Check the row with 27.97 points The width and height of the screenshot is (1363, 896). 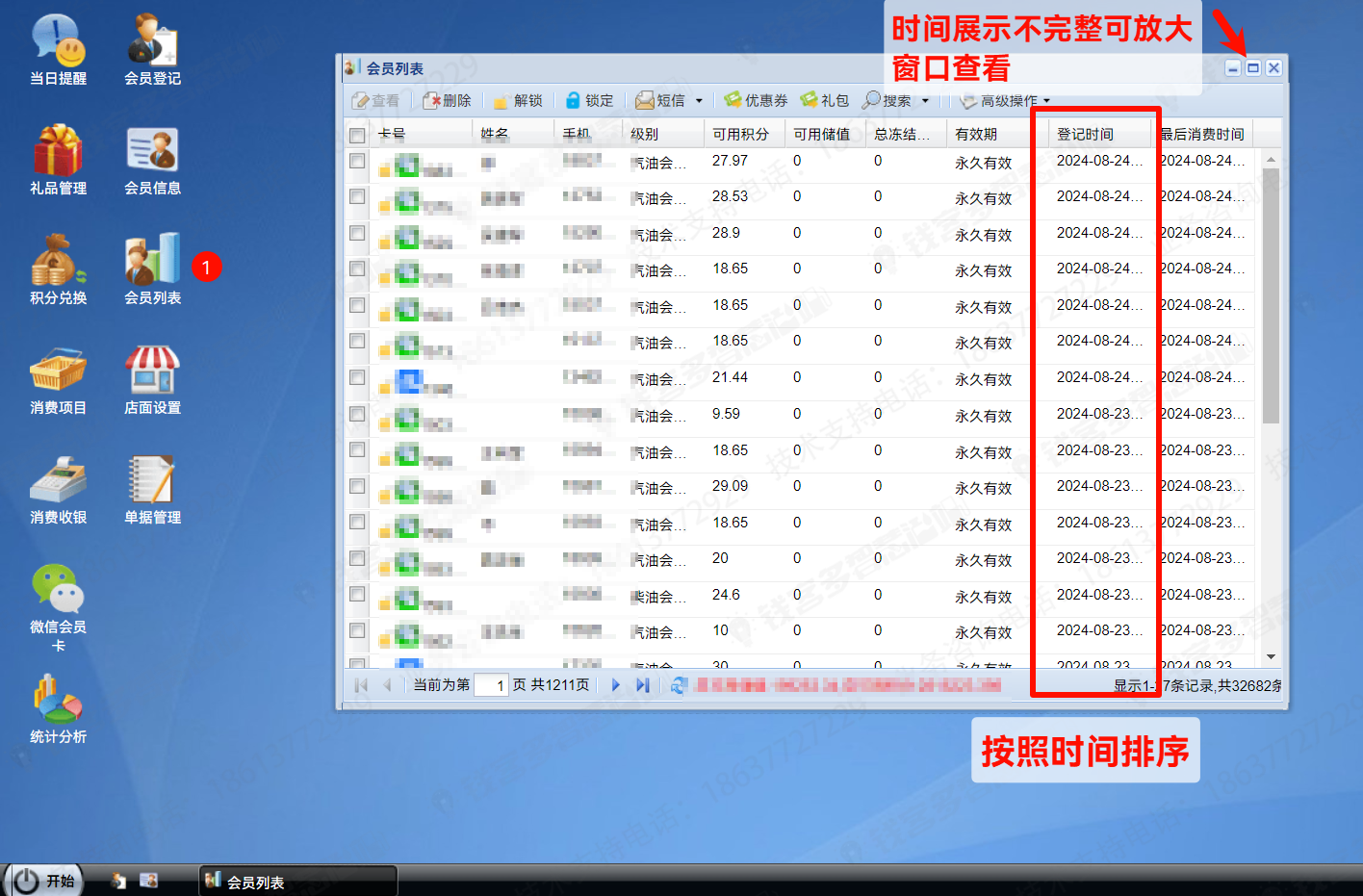click(357, 161)
